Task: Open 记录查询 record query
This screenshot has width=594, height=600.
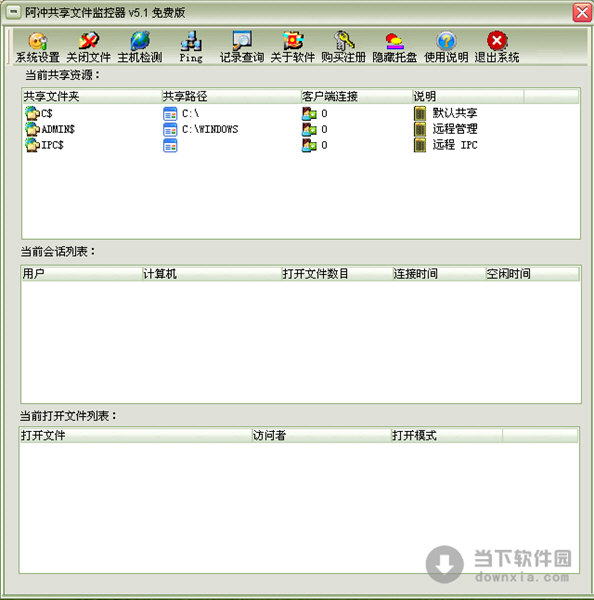Action: [x=242, y=47]
